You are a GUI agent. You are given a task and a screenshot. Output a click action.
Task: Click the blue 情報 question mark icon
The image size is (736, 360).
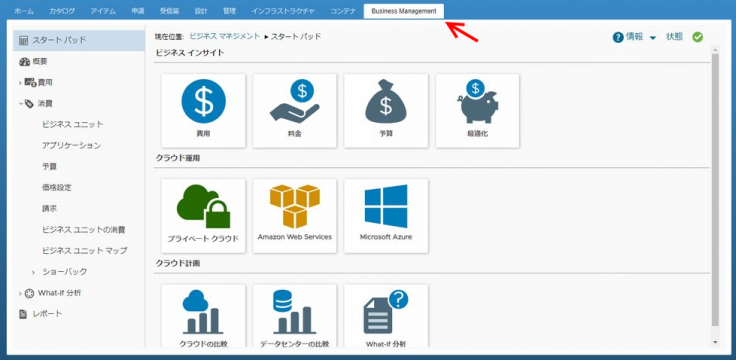(618, 38)
